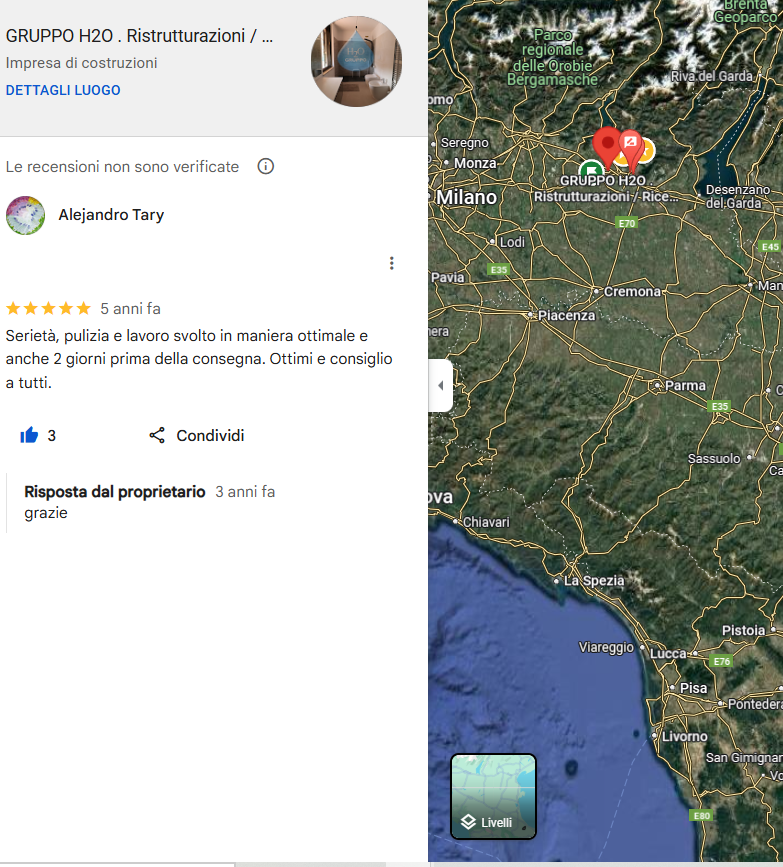The height and width of the screenshot is (867, 783).
Task: Open reviewer name Alejandro Tary
Action: 111,215
